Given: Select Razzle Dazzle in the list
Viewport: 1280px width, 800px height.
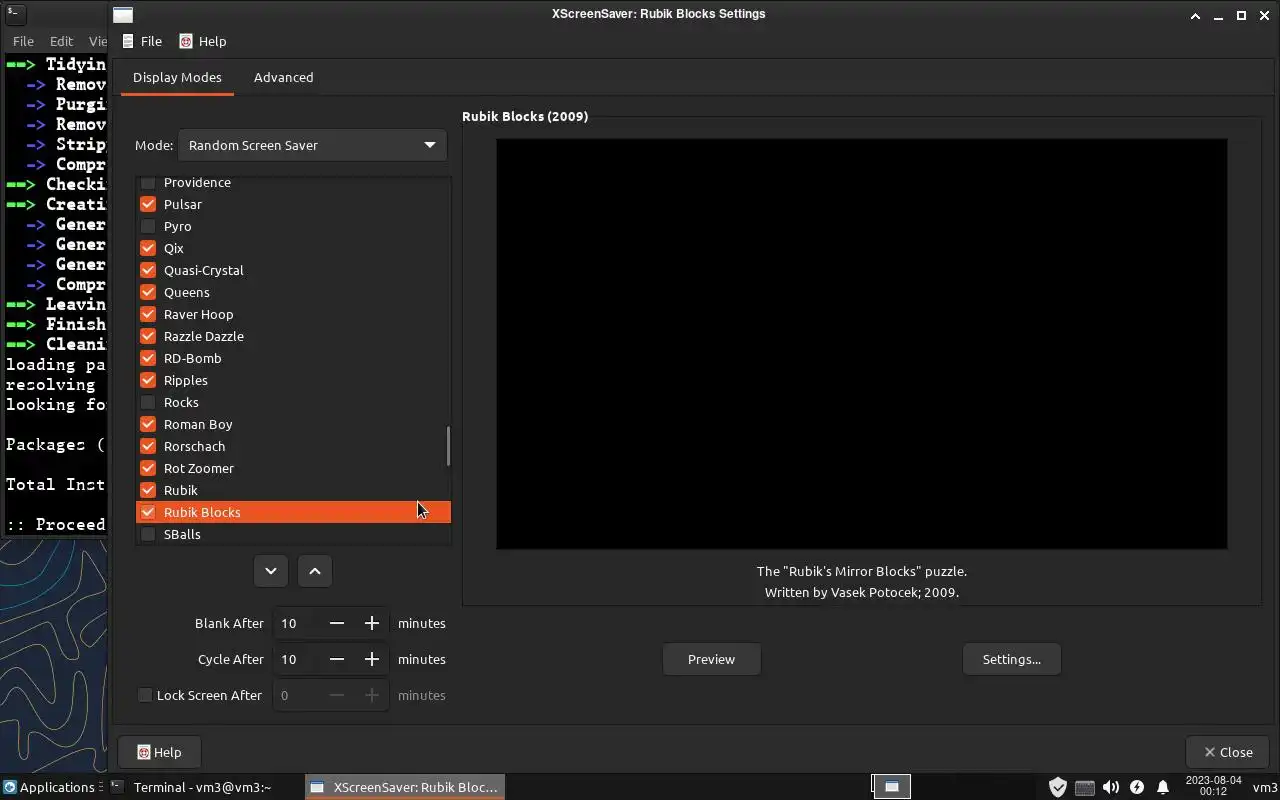Looking at the screenshot, I should click(292, 336).
